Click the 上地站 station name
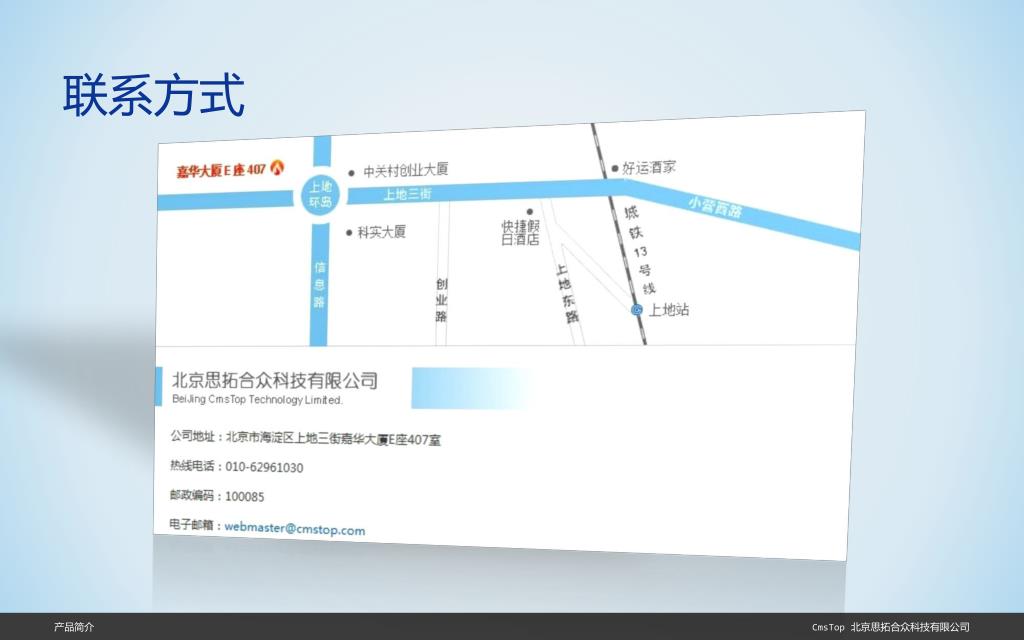Screen dimensions: 1024x640 pyautogui.click(x=669, y=310)
